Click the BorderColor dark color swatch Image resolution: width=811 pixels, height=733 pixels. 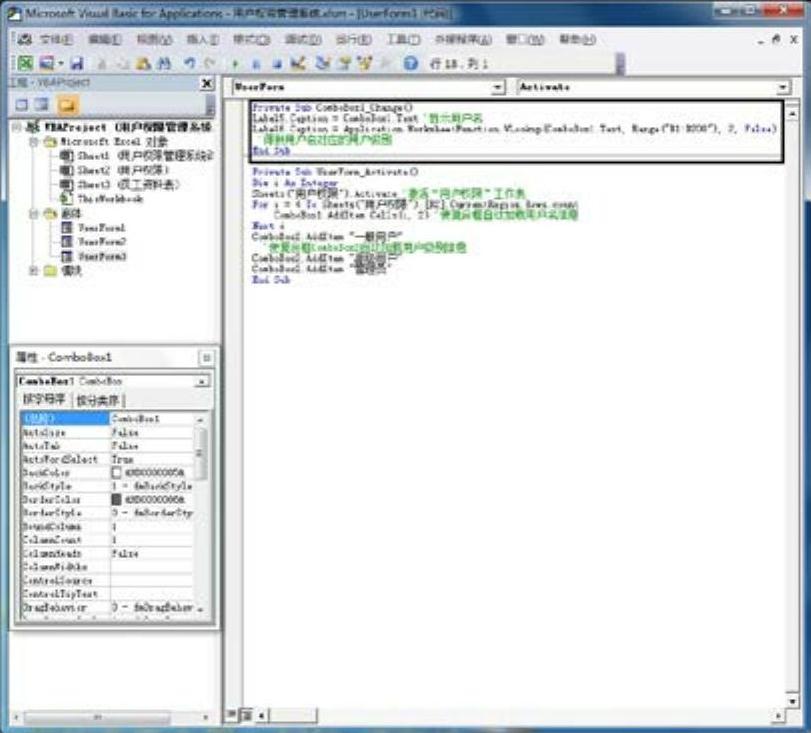pos(117,500)
